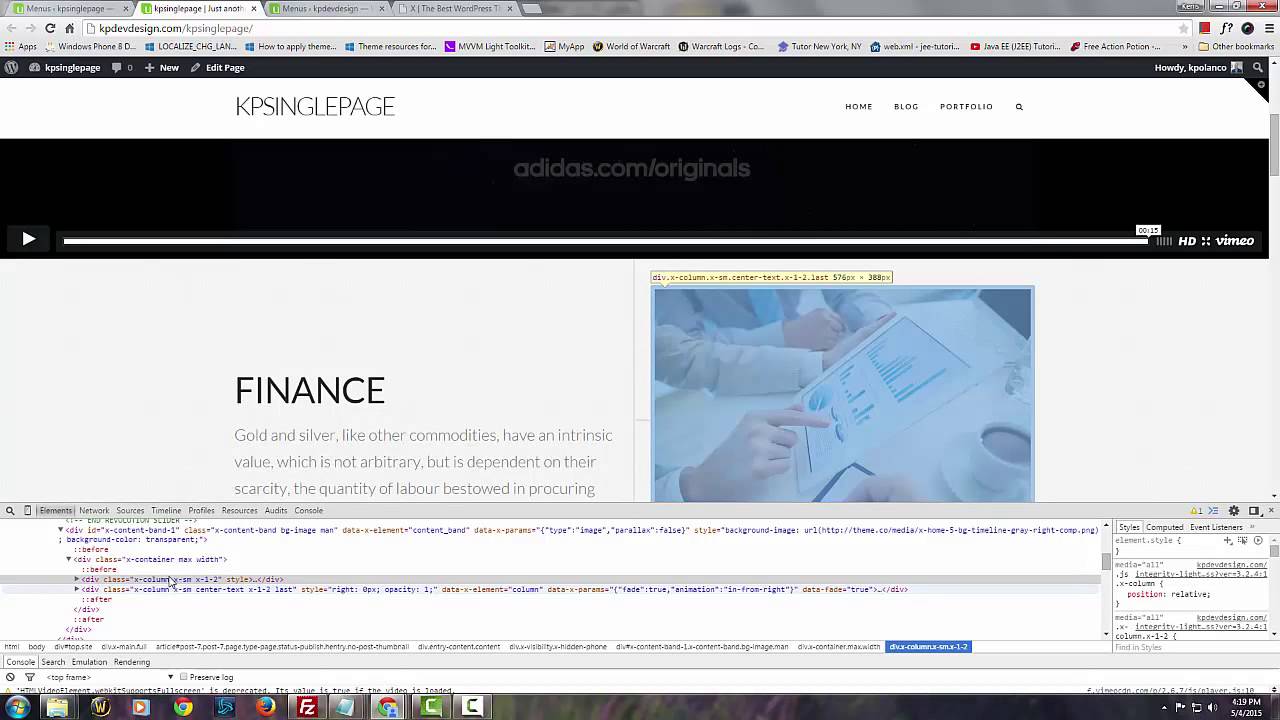This screenshot has height=720, width=1280.
Task: Switch to Computed styles tab
Action: point(1165,527)
